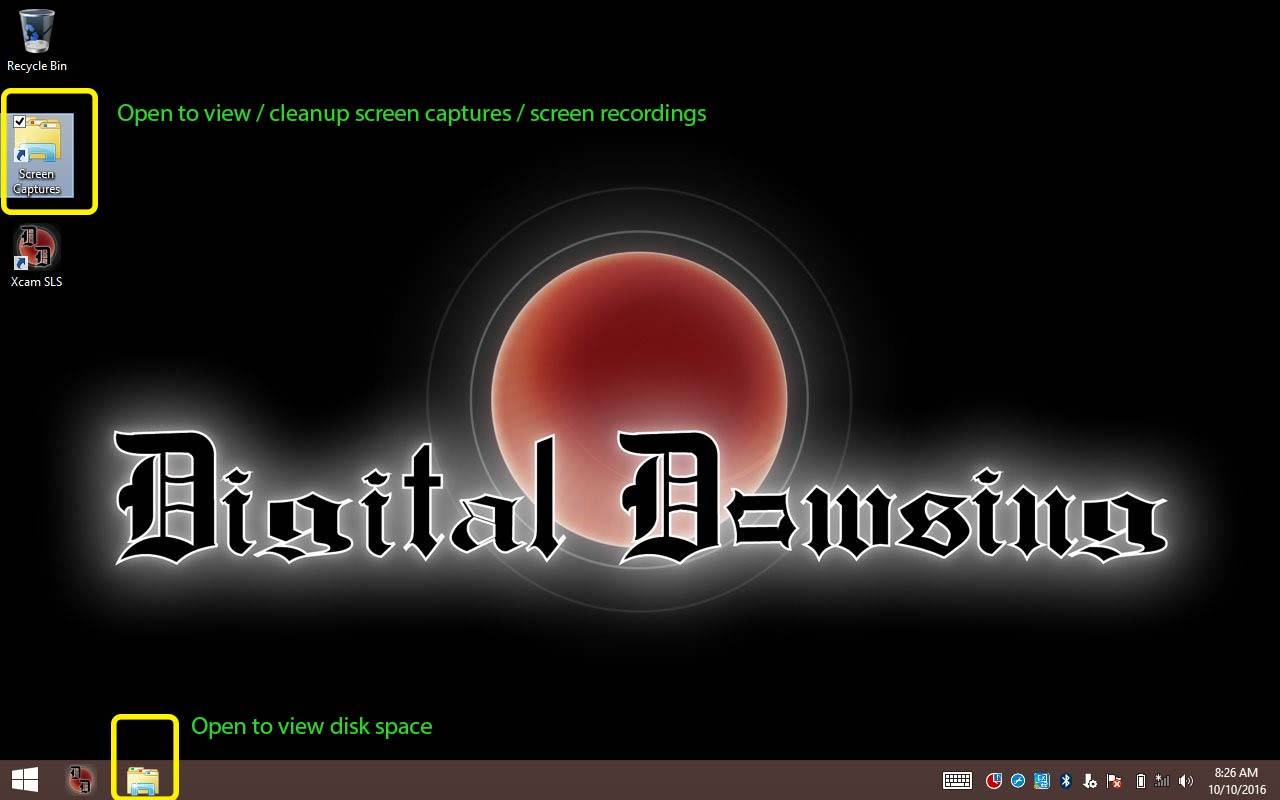This screenshot has width=1280, height=800.
Task: Open the Bluetooth tray icon
Action: 1066,781
